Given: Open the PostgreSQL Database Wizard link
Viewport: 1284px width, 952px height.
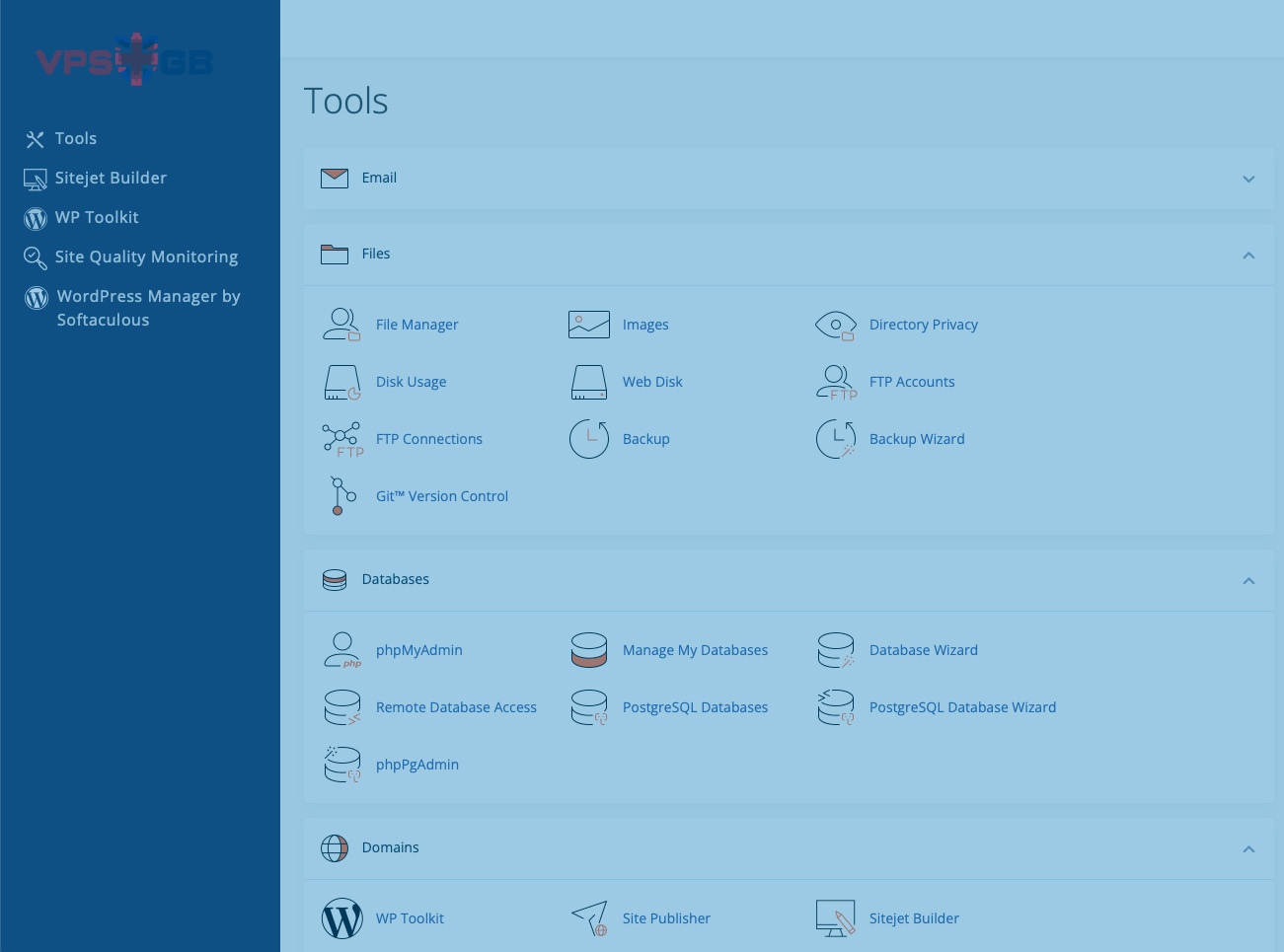Looking at the screenshot, I should (x=962, y=707).
